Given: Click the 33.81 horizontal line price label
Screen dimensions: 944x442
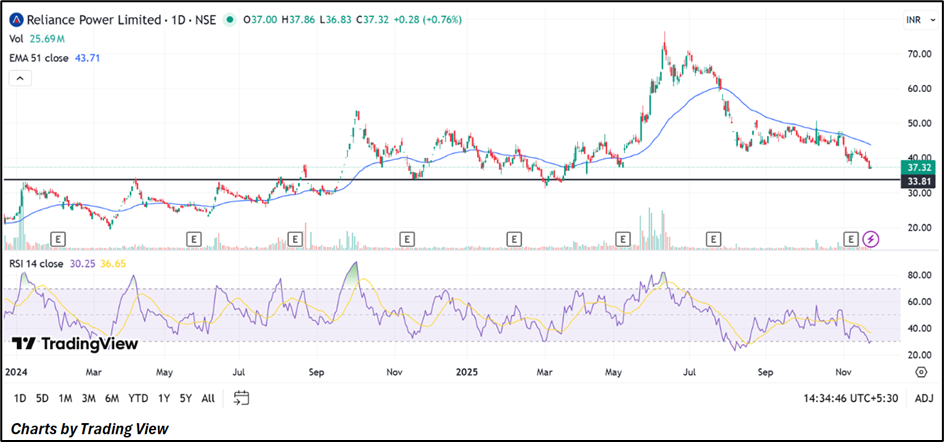Looking at the screenshot, I should [x=918, y=181].
